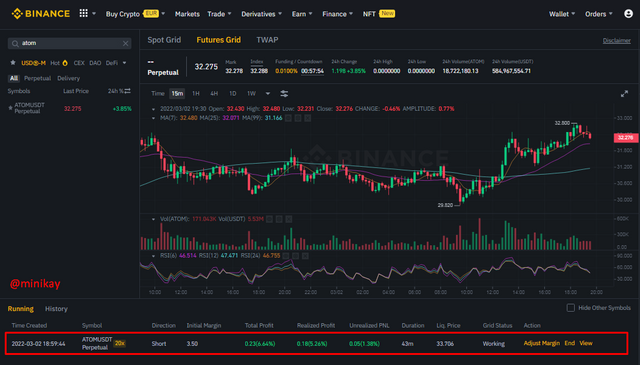Collapse the RSI indicator legend arrow
640x365 pixels.
pos(153,256)
